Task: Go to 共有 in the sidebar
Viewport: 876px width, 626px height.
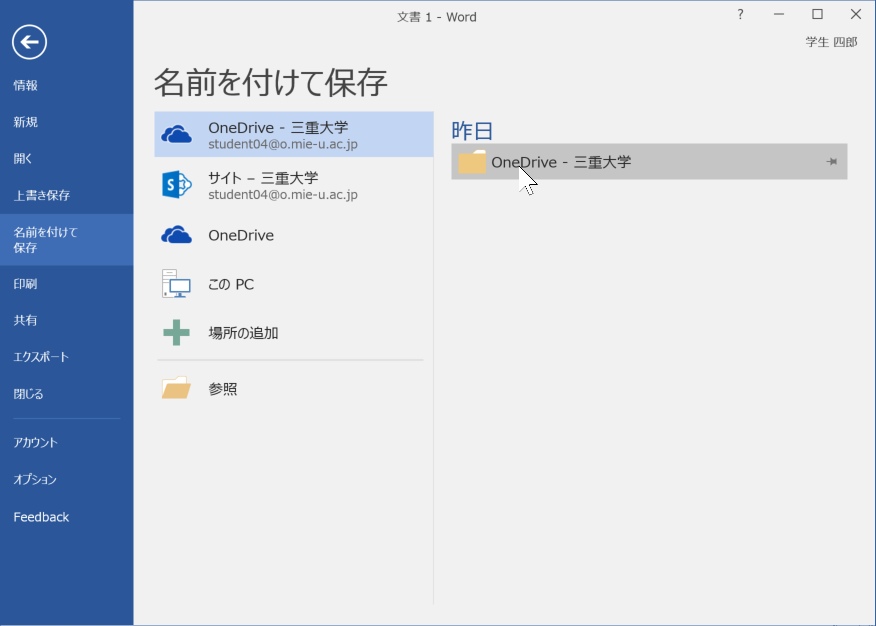Action: coord(25,321)
